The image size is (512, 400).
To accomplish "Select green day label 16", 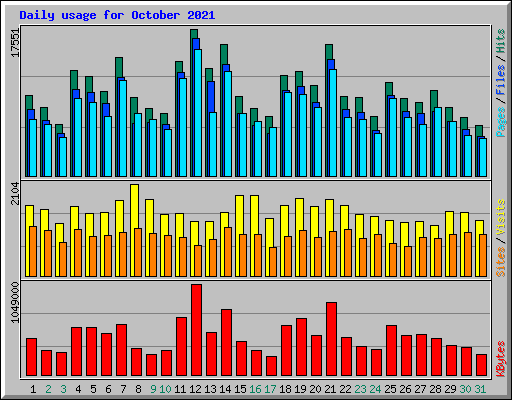I will (x=255, y=389).
